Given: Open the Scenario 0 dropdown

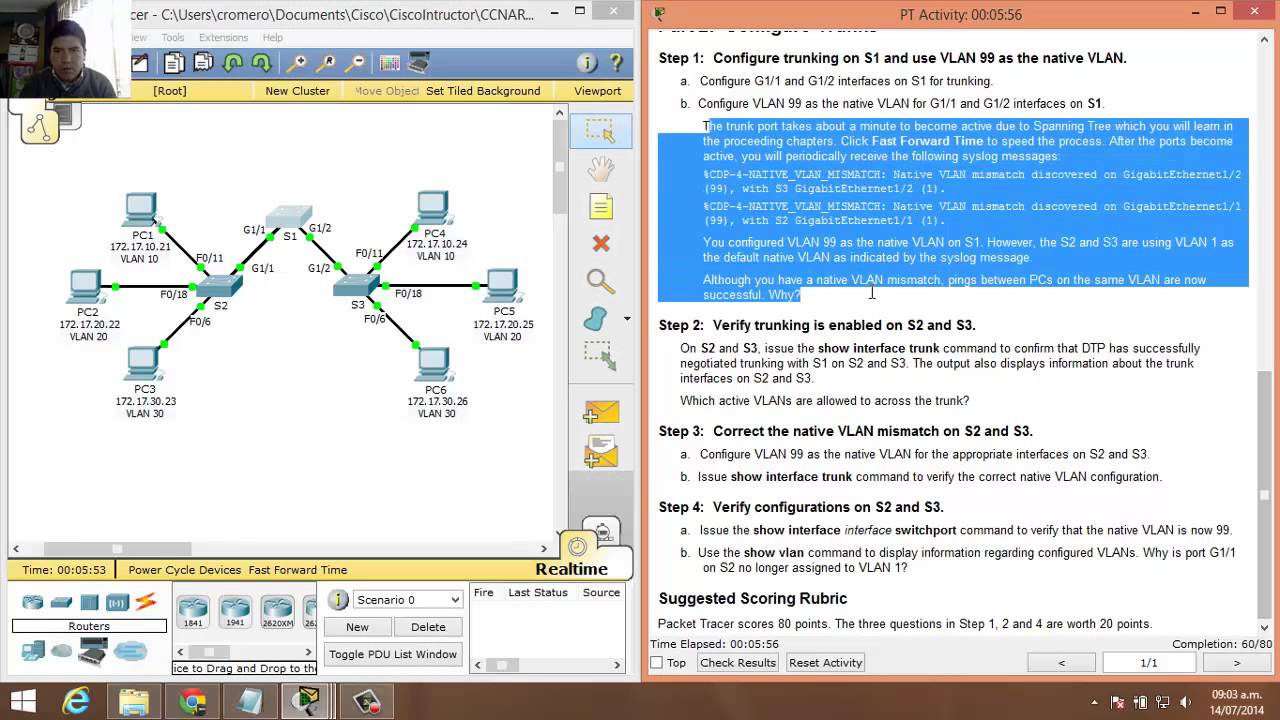Looking at the screenshot, I should pos(407,600).
